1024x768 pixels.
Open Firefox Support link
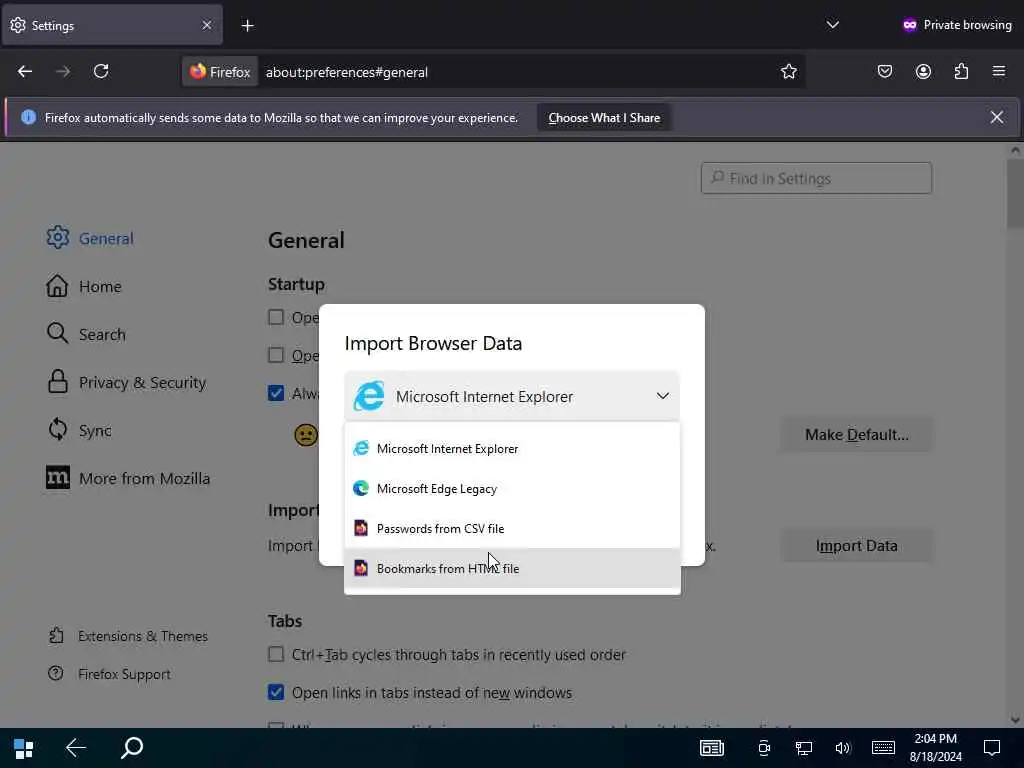click(x=108, y=674)
